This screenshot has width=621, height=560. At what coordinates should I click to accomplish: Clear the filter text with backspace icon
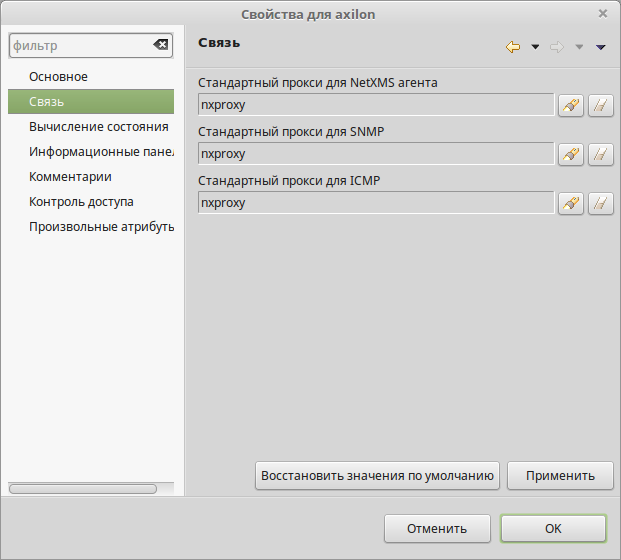pos(161,45)
